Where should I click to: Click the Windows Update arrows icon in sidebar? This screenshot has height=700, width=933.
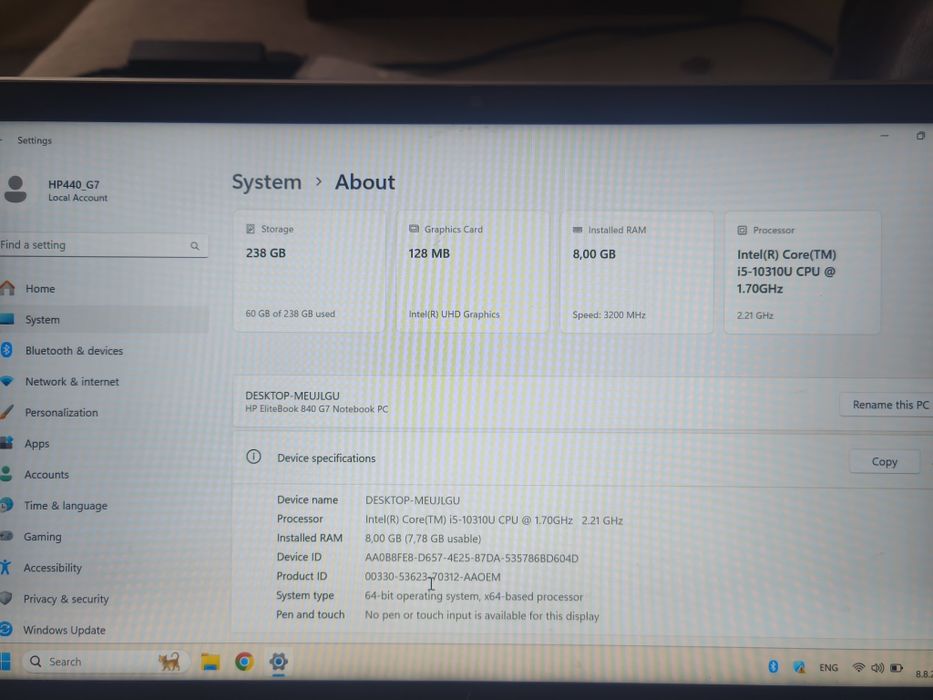coord(6,629)
